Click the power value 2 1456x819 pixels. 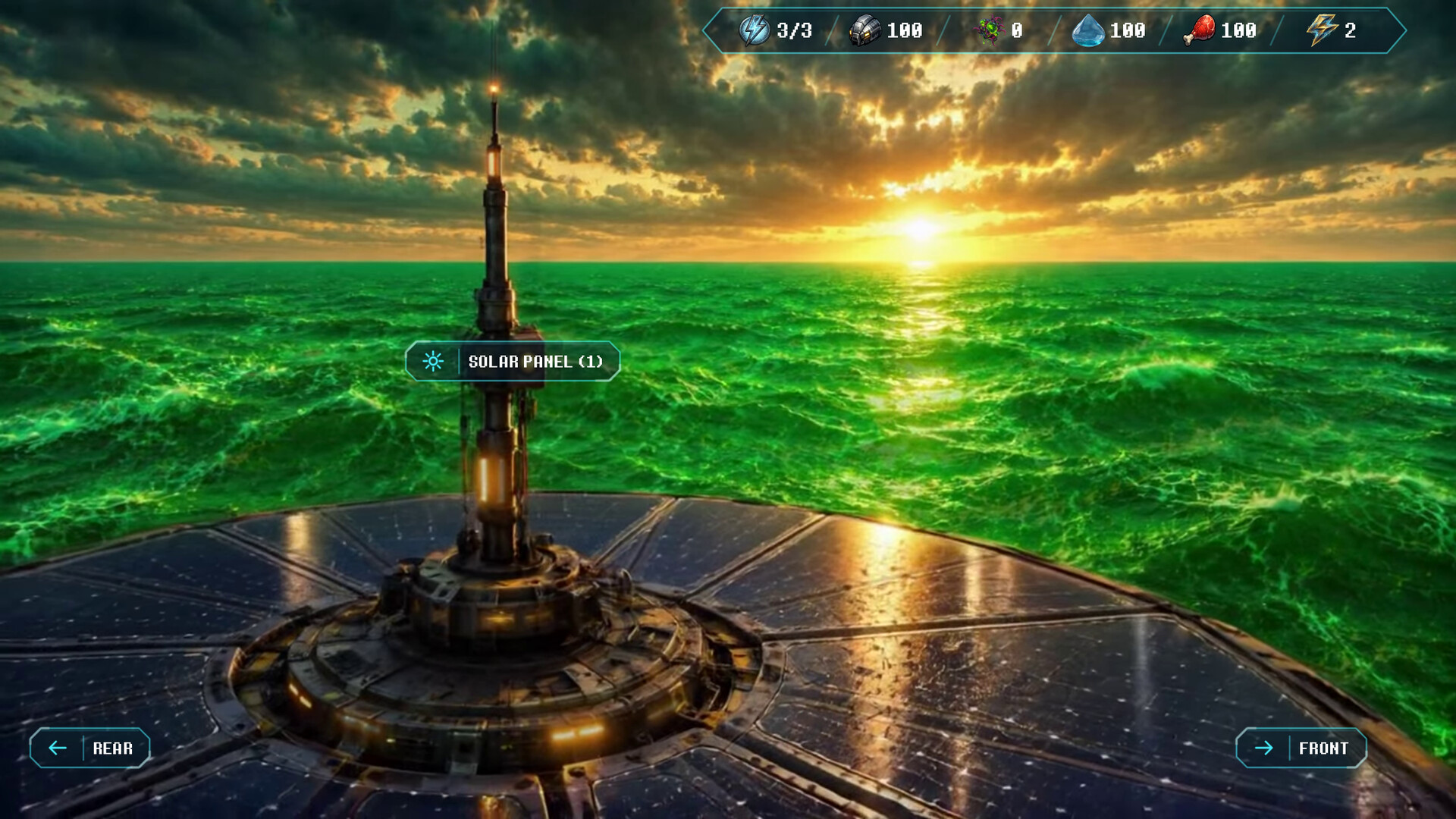(1350, 31)
